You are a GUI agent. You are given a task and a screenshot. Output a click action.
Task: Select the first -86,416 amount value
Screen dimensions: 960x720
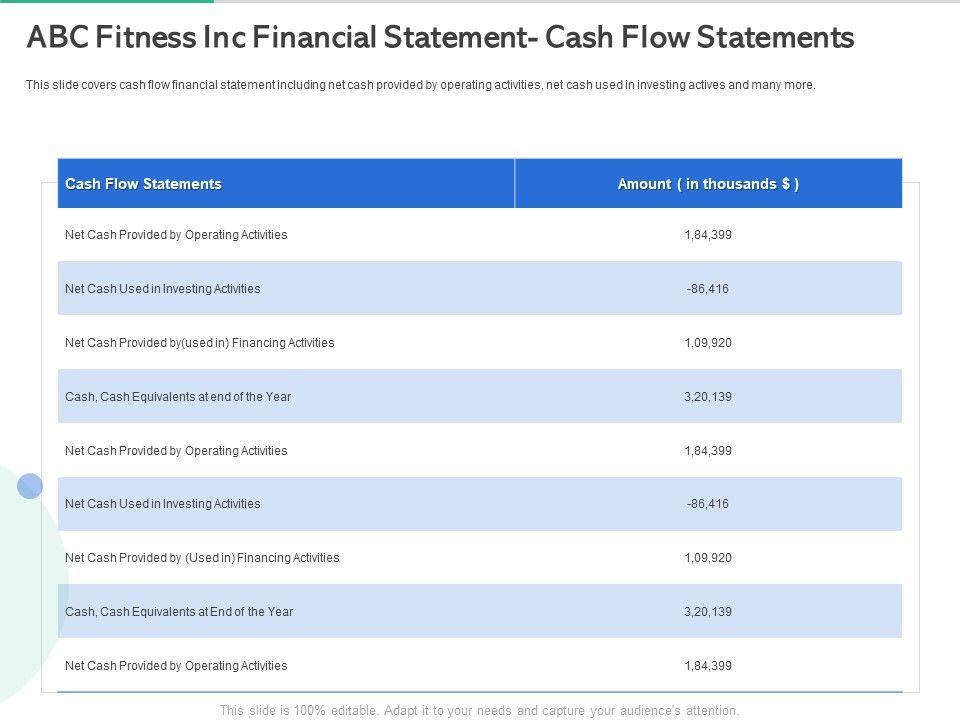click(x=708, y=289)
